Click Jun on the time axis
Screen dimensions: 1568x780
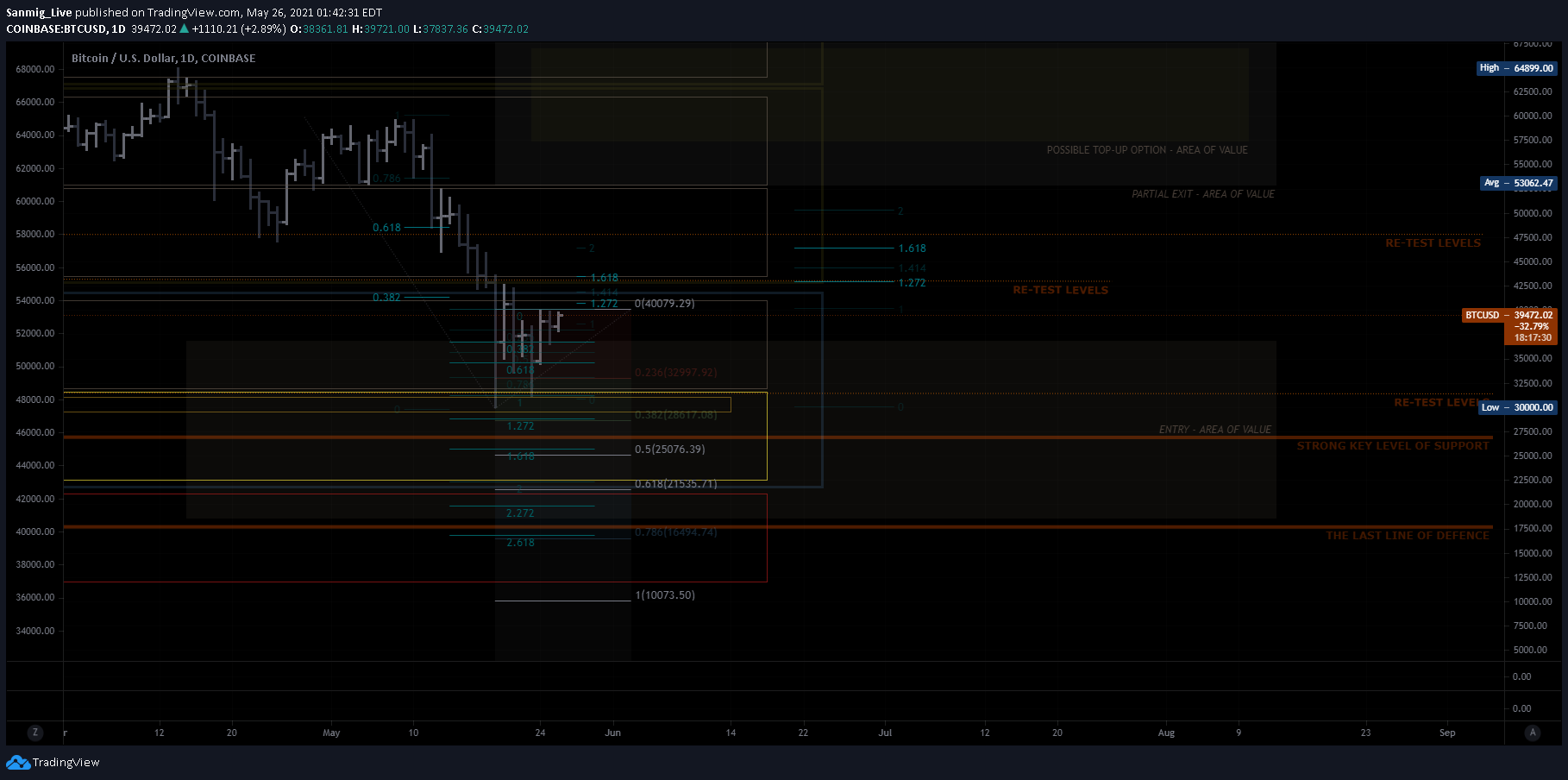point(612,733)
